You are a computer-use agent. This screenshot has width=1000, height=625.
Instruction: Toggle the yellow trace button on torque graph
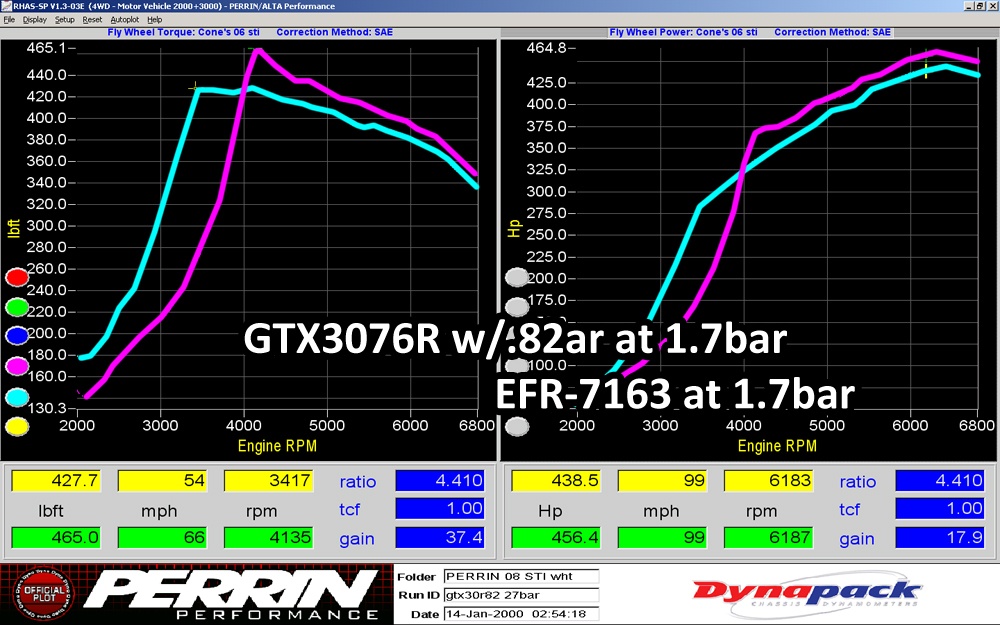coord(17,426)
